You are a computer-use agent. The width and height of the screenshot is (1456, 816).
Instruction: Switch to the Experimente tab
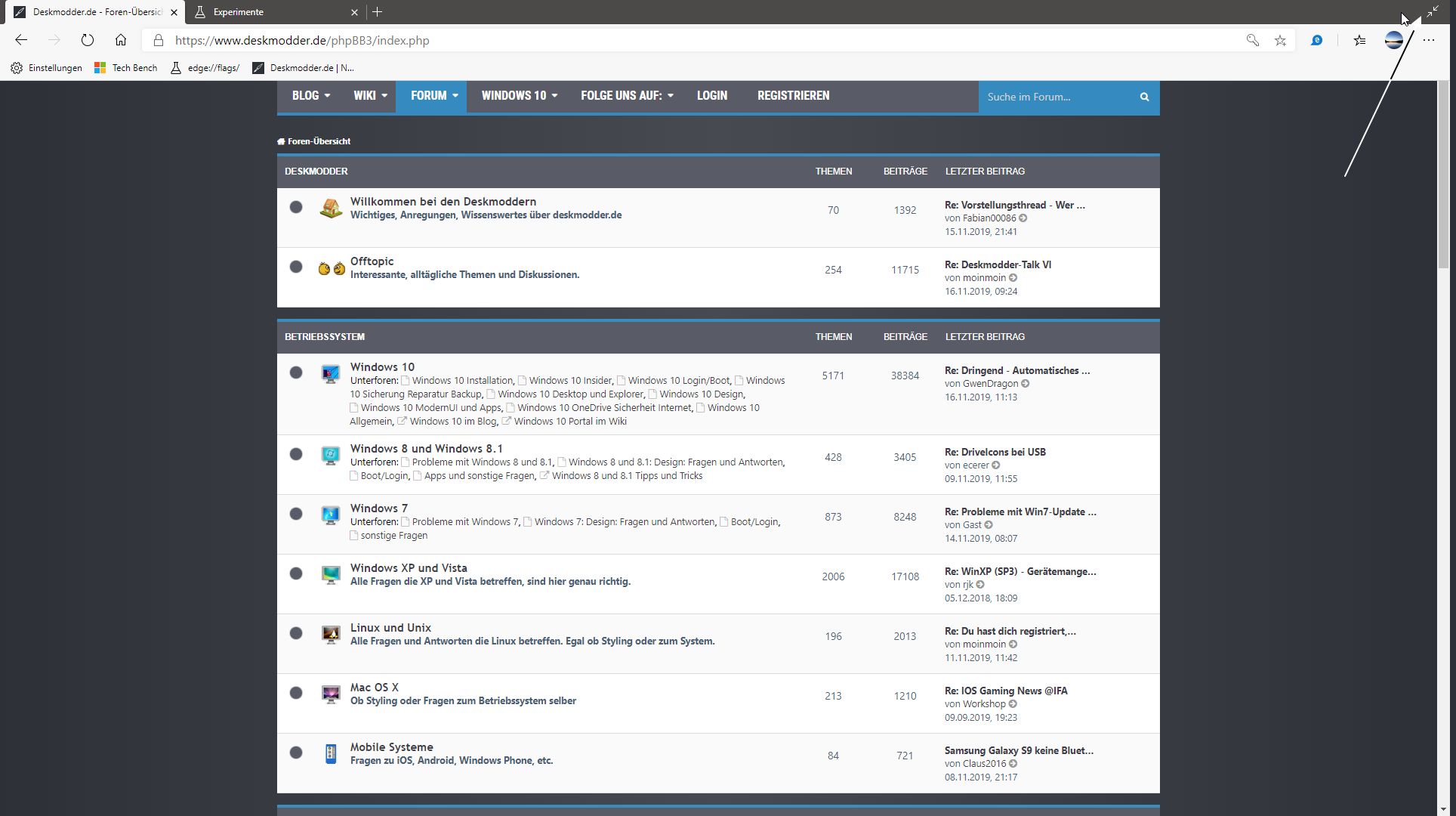click(276, 12)
